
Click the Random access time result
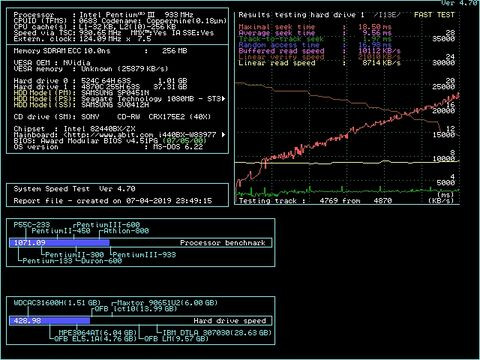coord(315,45)
